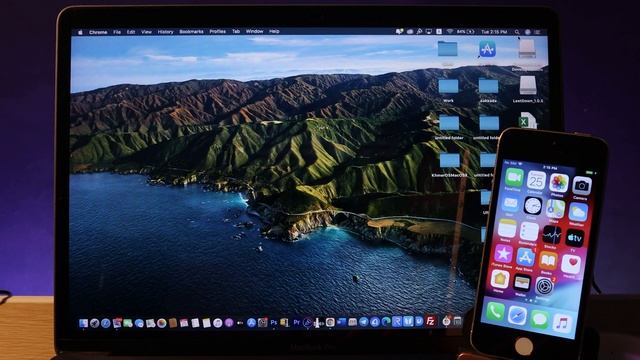Tap Music in the iPhone dock
This screenshot has width=640, height=360.
[x=562, y=323]
